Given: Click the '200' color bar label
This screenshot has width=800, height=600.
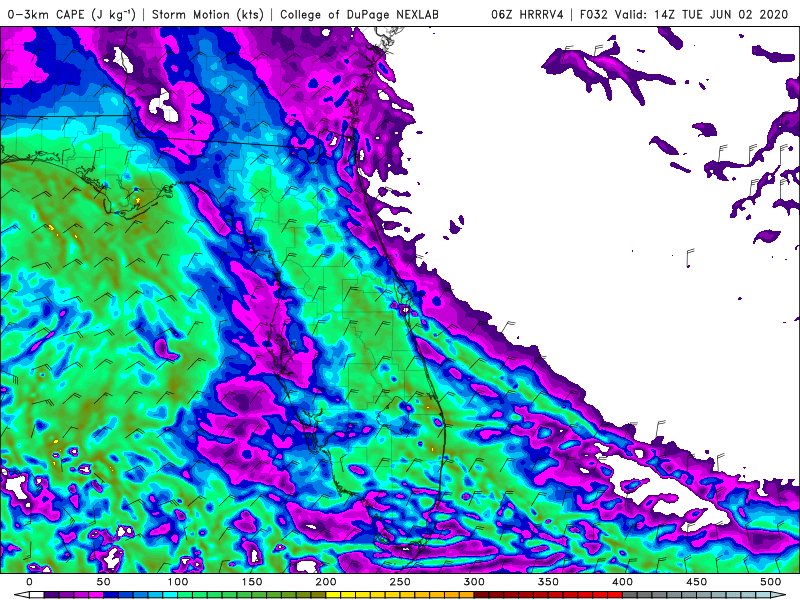Looking at the screenshot, I should pyautogui.click(x=326, y=582).
